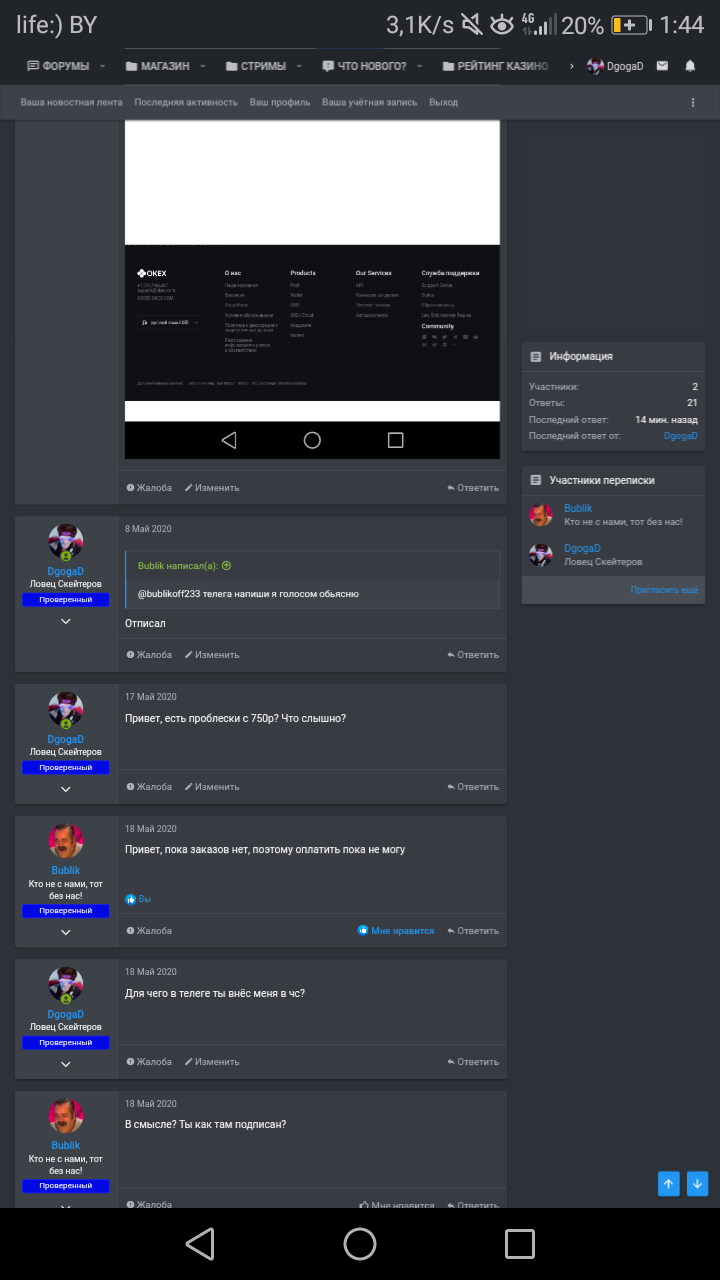
Task: Open 'Ваш профиль' menu item
Action: coord(280,102)
